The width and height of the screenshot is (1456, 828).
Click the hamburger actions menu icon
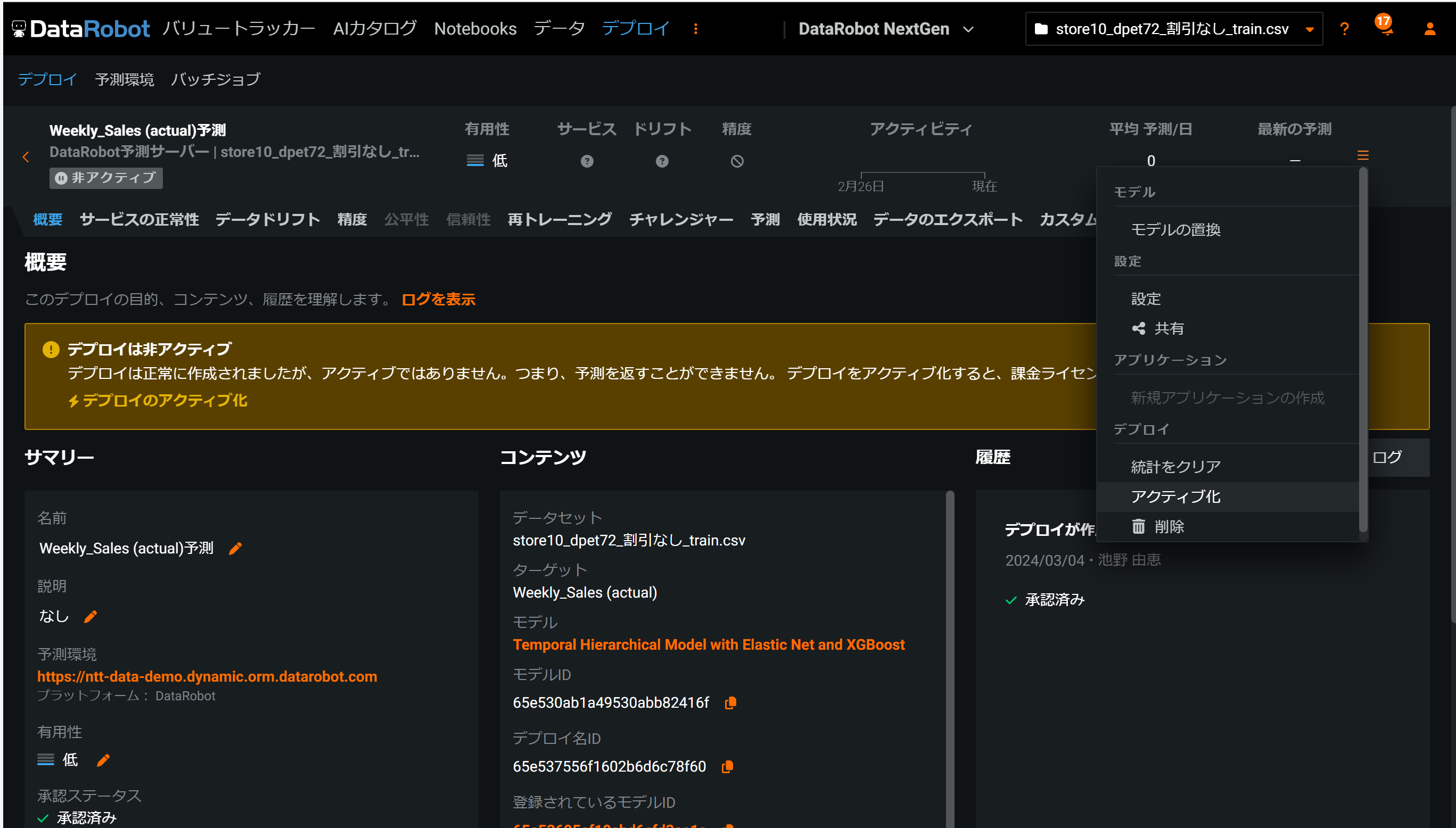1363,155
